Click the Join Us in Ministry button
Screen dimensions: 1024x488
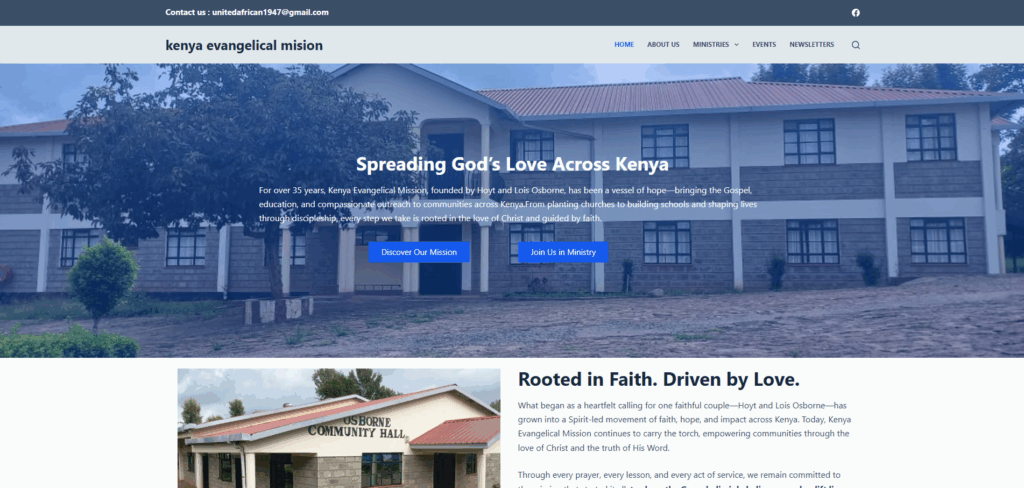pos(563,252)
